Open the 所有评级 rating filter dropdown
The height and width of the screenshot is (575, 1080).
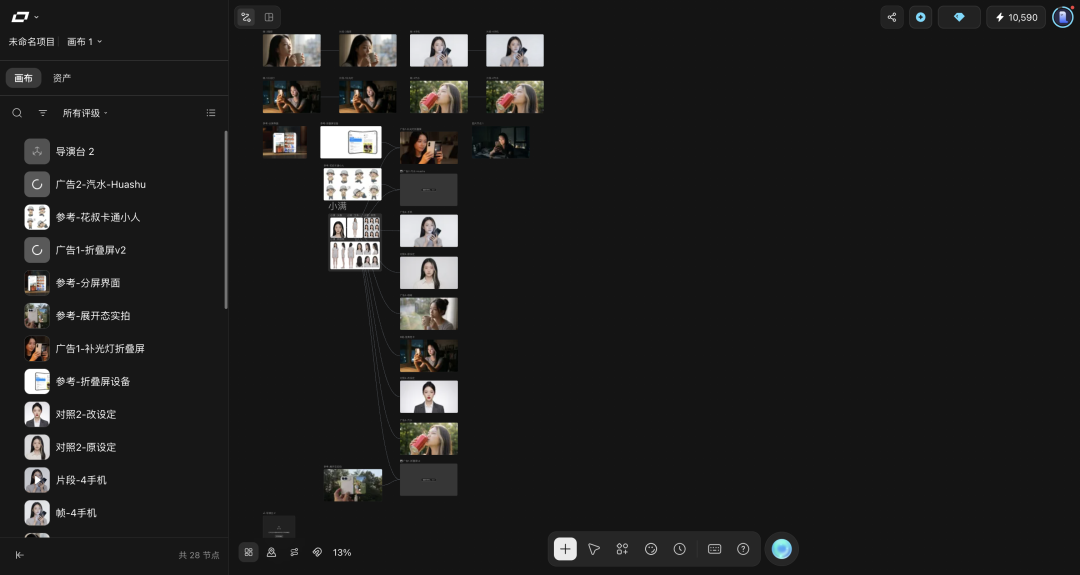pyautogui.click(x=85, y=113)
